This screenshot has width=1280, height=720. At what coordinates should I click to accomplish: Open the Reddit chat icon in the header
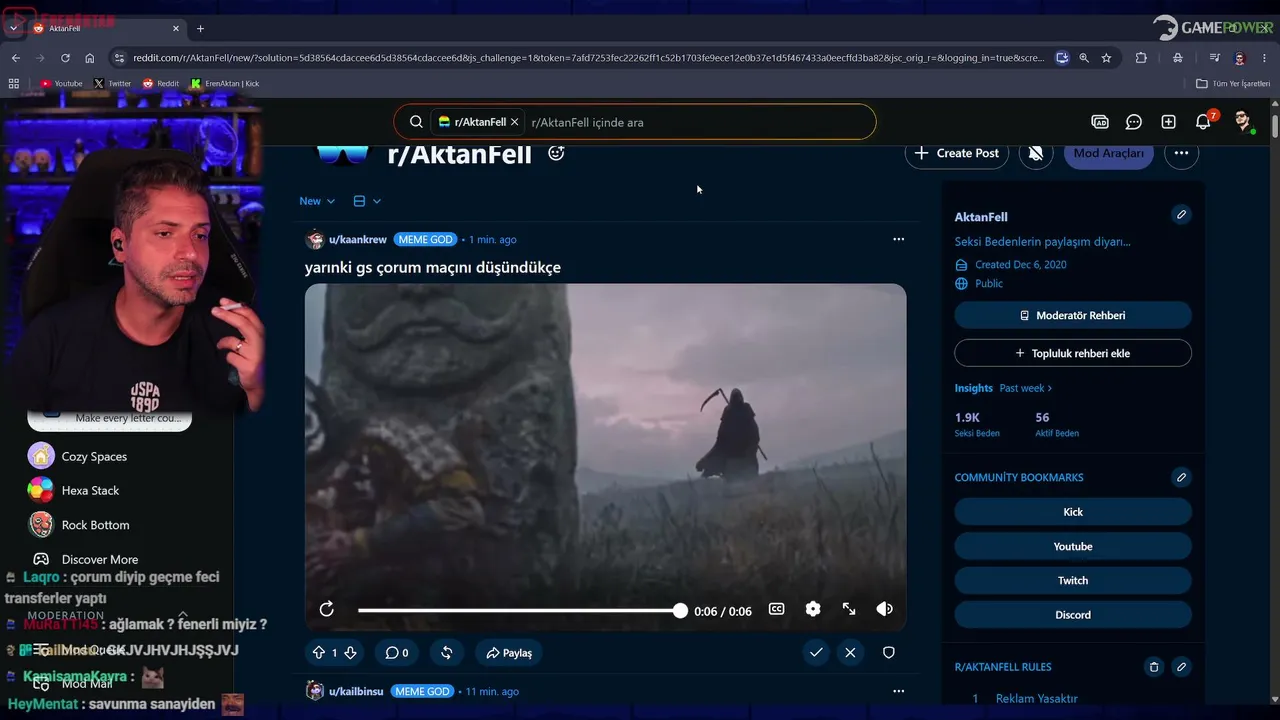coord(1134,122)
